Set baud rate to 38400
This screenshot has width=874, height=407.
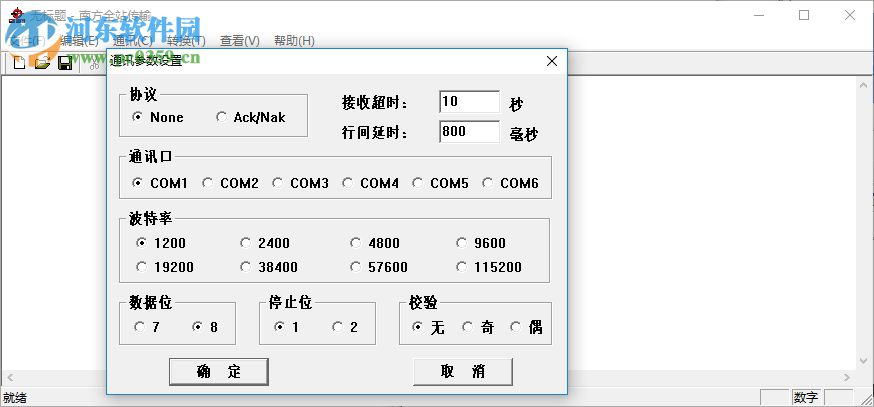tap(269, 267)
